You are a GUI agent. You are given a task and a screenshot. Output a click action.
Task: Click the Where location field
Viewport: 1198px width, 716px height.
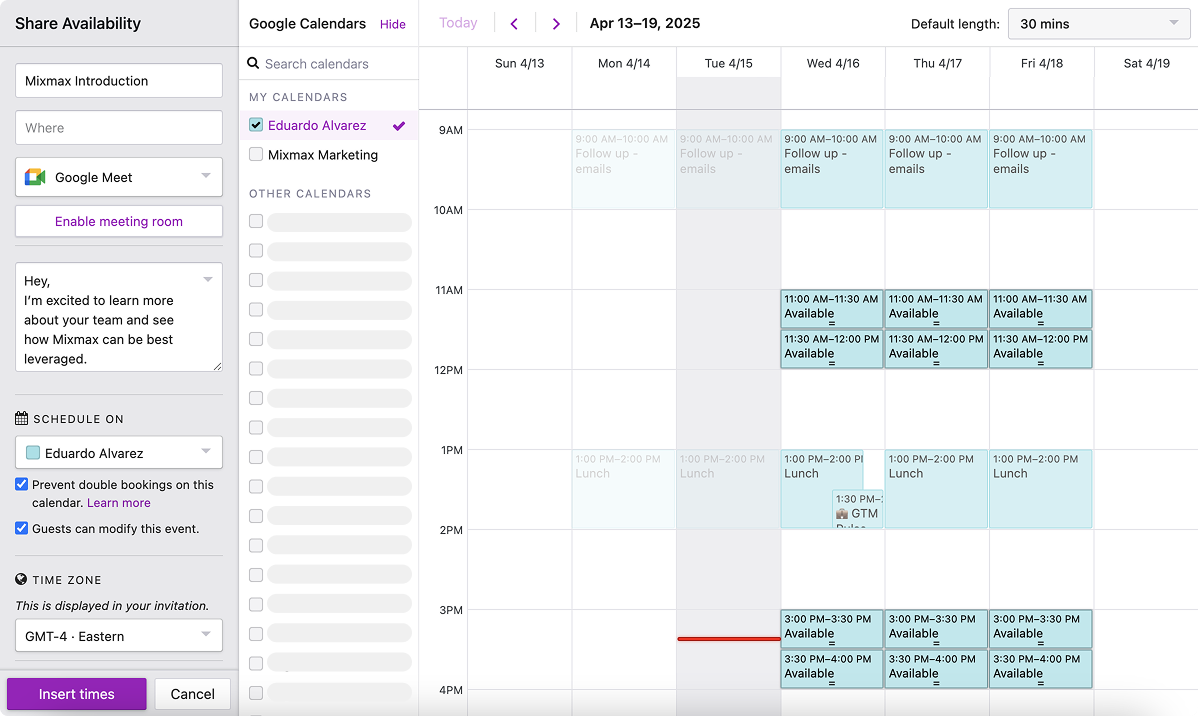(x=119, y=128)
